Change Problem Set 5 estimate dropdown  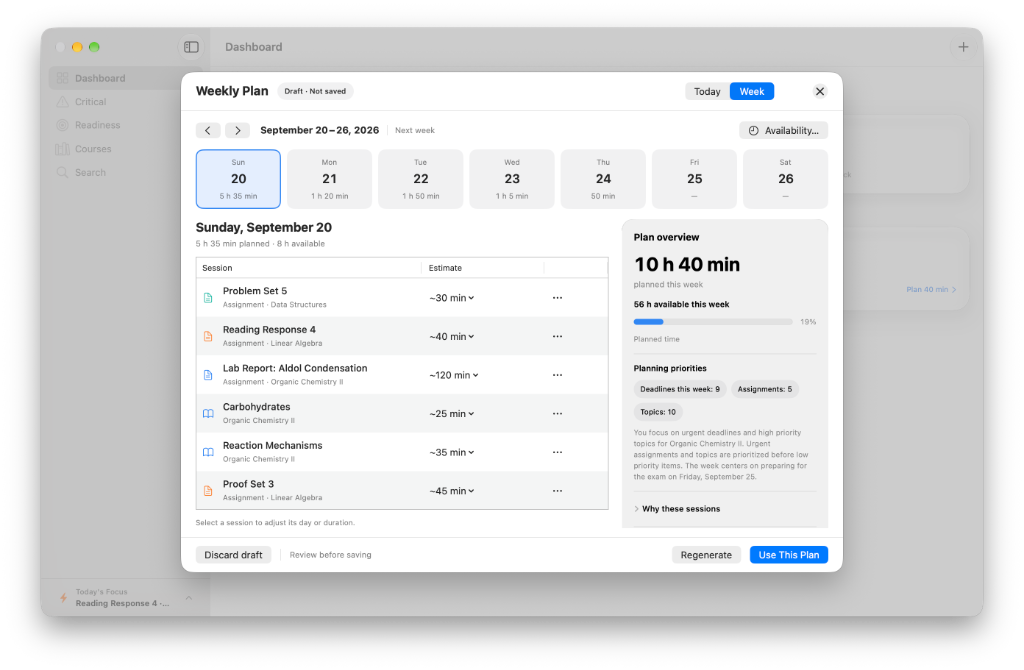[452, 298]
